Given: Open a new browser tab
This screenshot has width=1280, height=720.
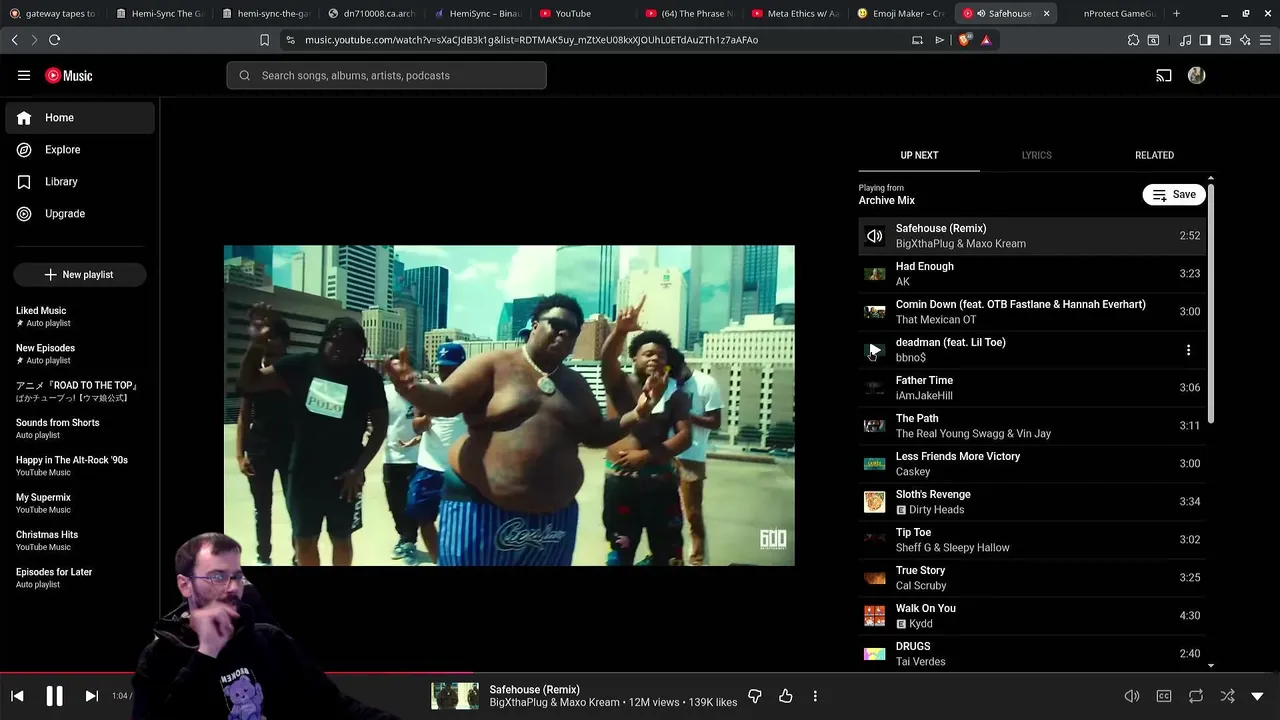Looking at the screenshot, I should click(x=1176, y=13).
